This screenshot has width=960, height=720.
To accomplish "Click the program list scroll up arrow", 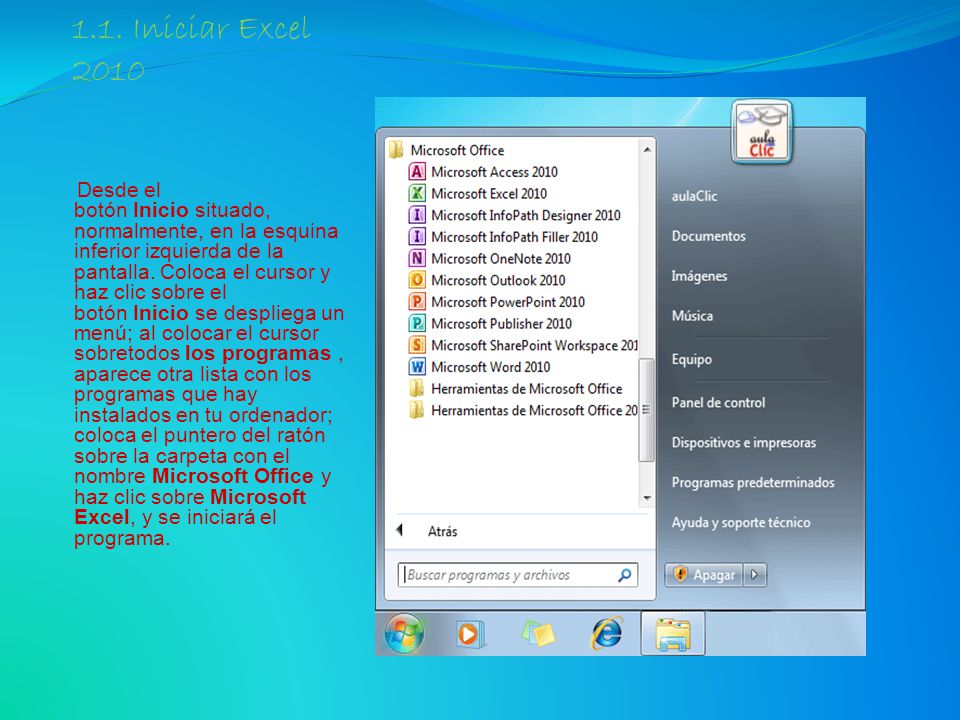I will pyautogui.click(x=647, y=149).
